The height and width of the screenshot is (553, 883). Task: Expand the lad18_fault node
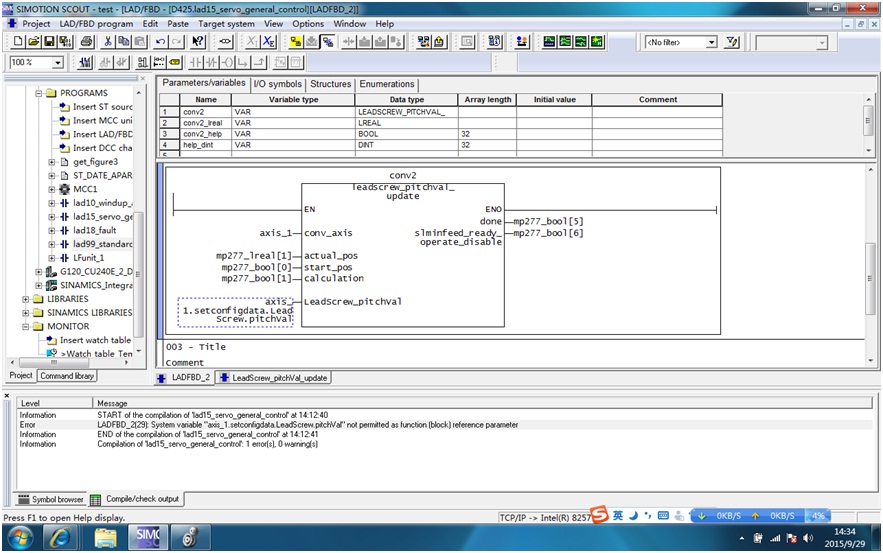[52, 230]
